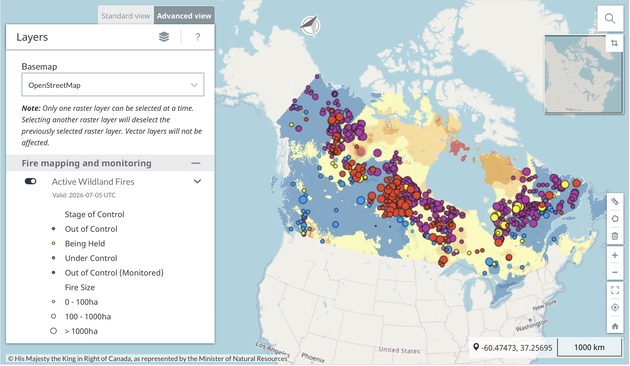This screenshot has width=630, height=366.
Task: Click the Layers panel title
Action: click(32, 37)
